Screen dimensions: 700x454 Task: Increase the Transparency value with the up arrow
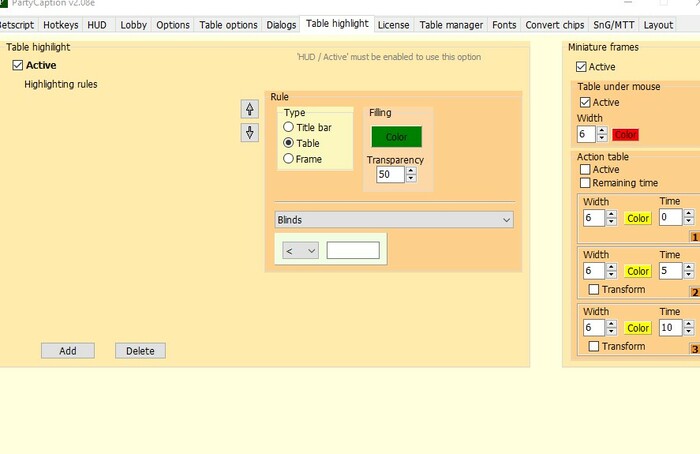click(411, 171)
